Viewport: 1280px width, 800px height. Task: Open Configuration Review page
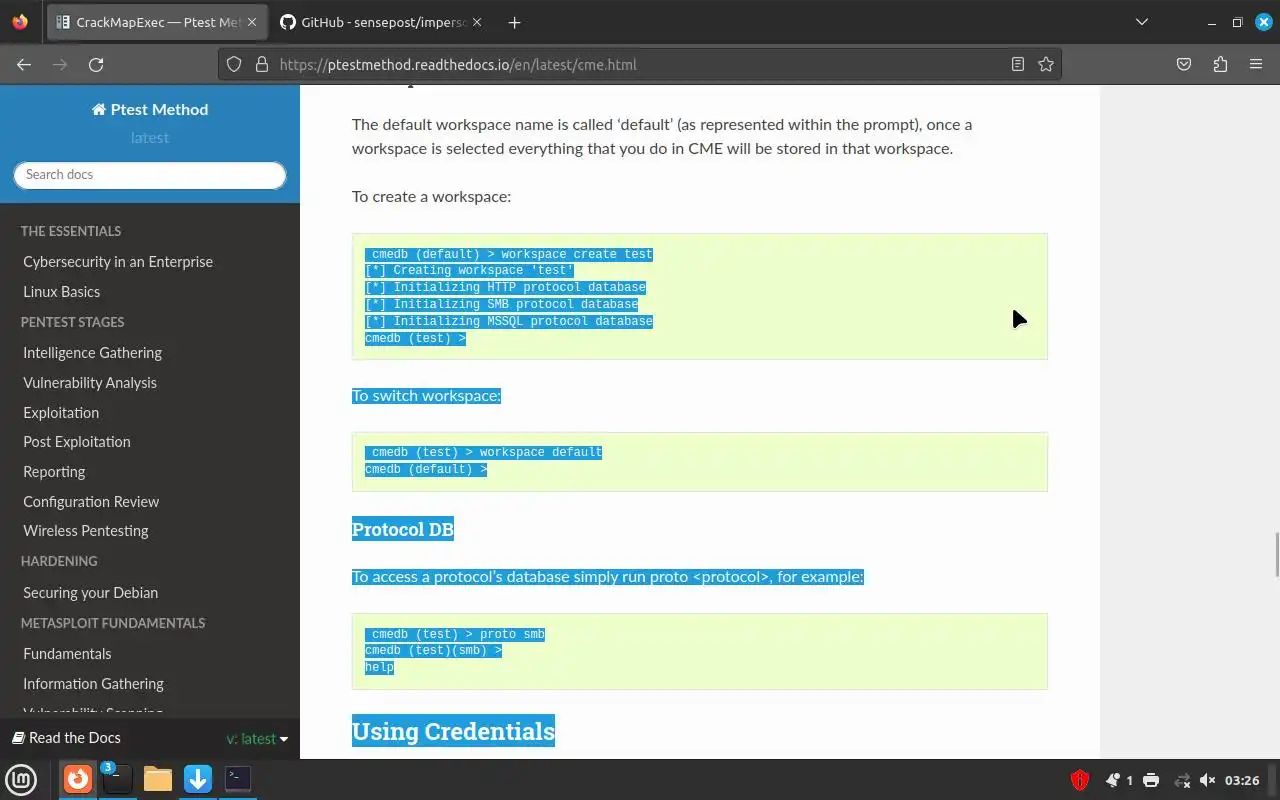(x=91, y=502)
